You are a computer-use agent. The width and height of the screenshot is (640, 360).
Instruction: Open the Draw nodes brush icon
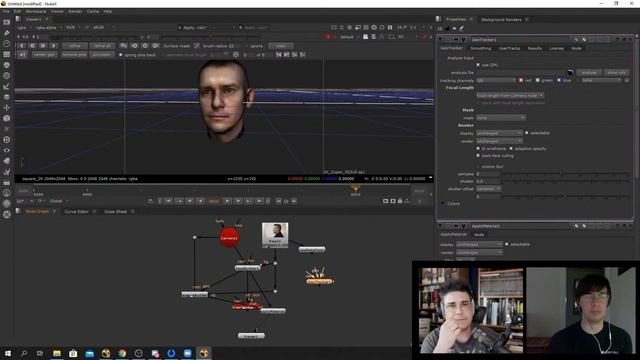tap(7, 33)
